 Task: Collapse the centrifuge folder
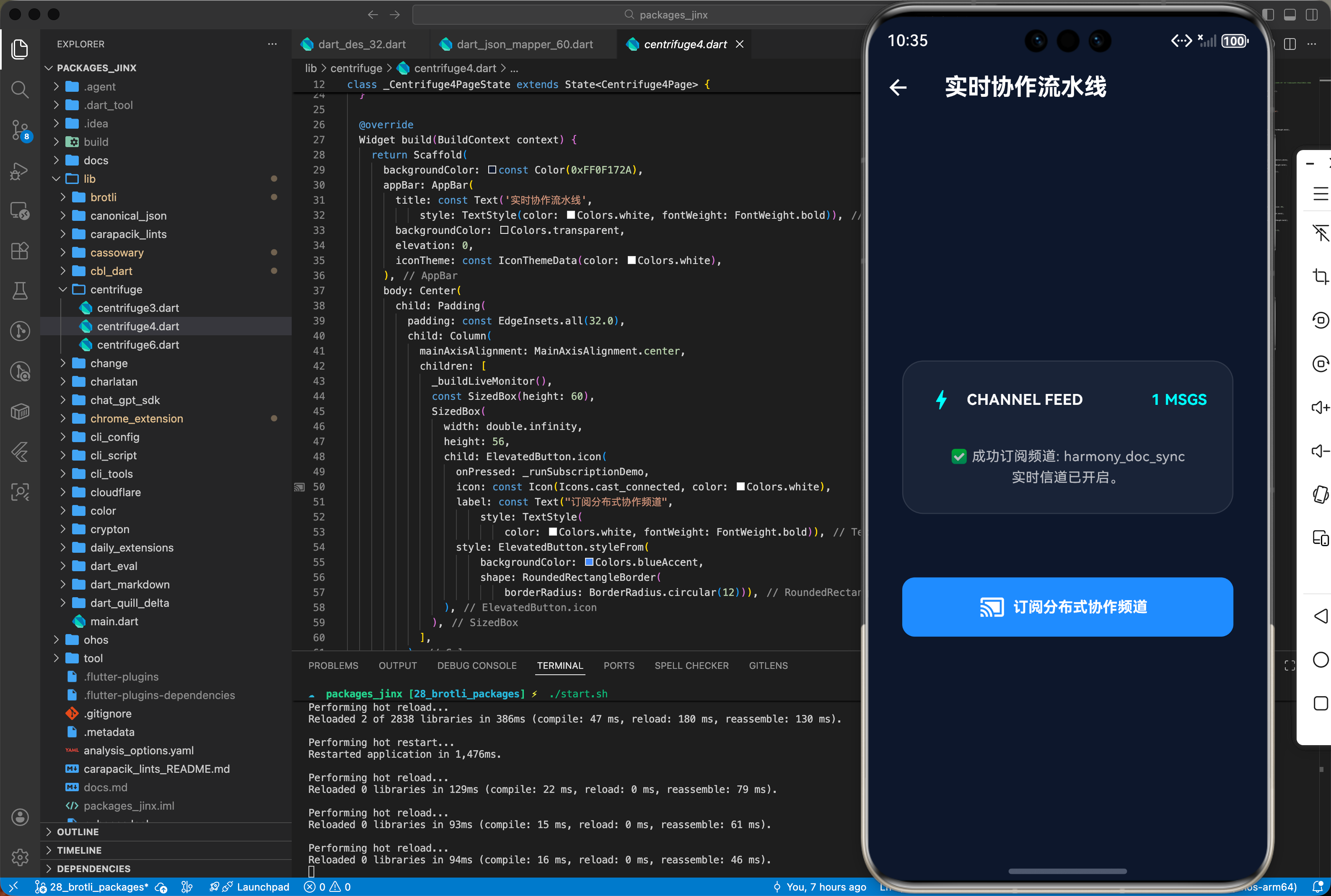[x=63, y=289]
